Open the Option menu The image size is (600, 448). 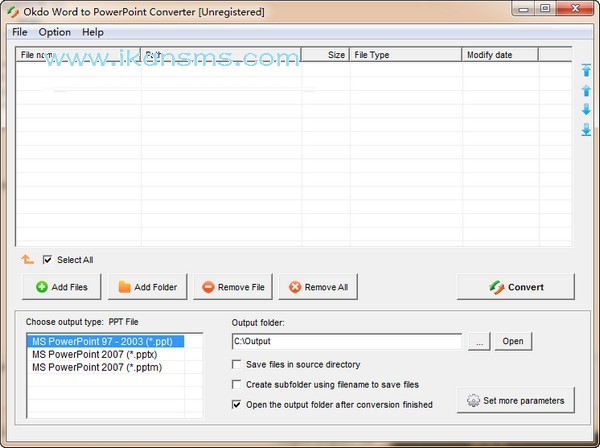54,32
